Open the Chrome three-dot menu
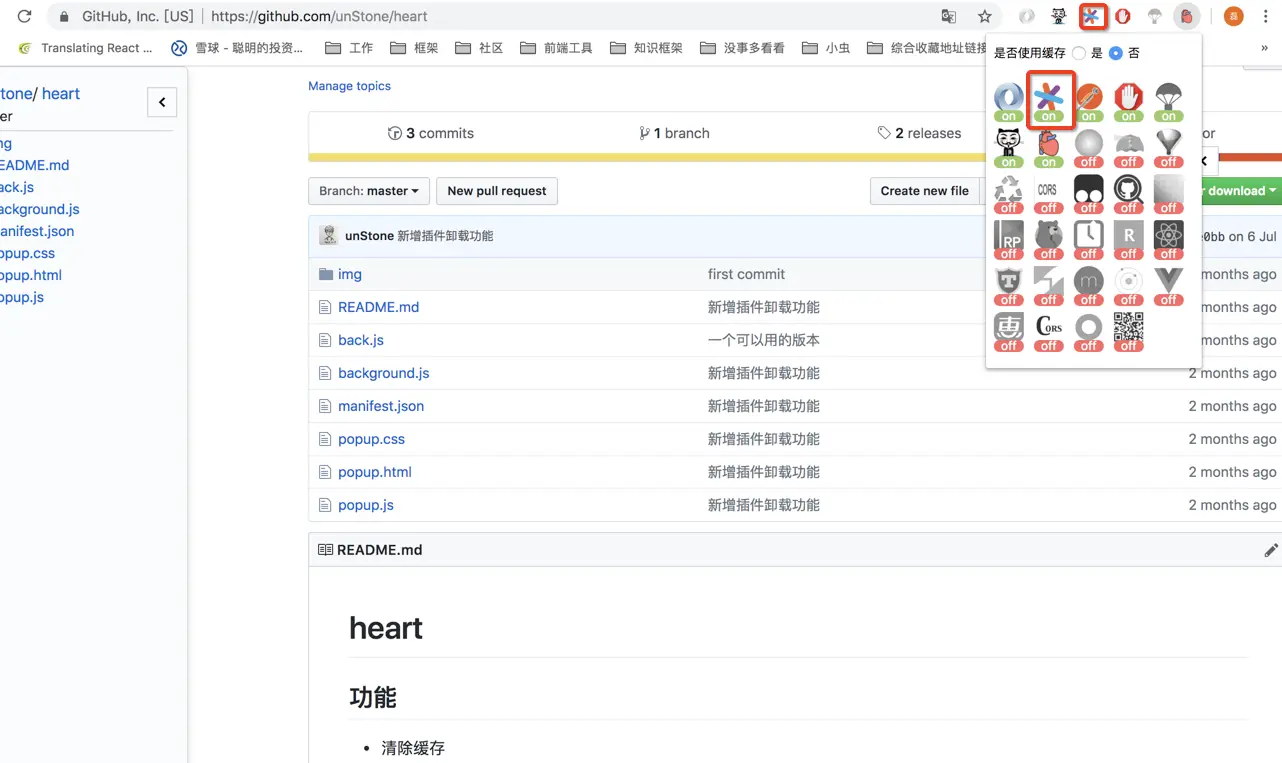The image size is (1282, 763). (1266, 16)
